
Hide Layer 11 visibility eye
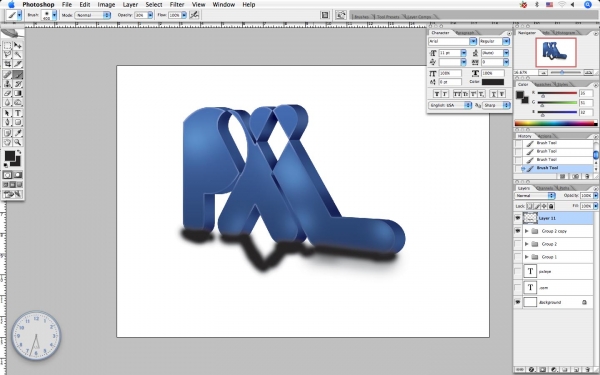click(518, 218)
